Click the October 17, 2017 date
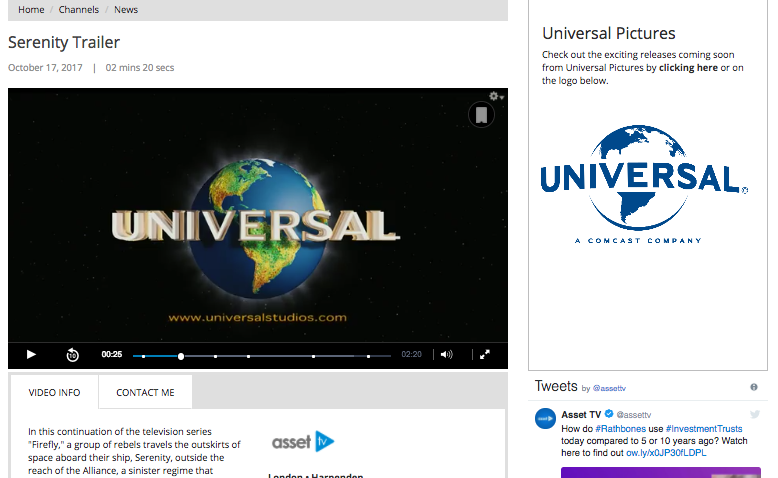778x478 pixels. [45, 68]
